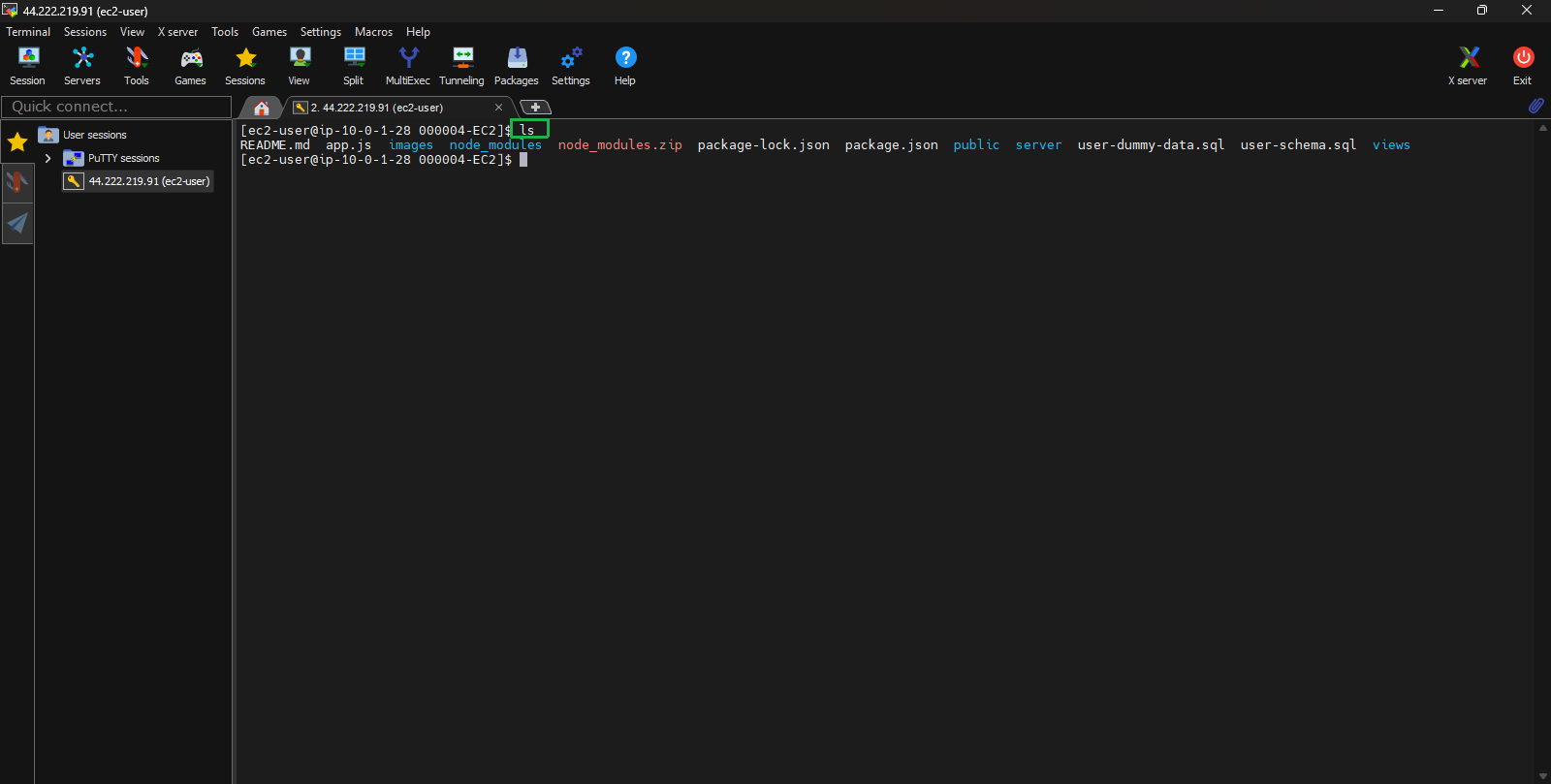The width and height of the screenshot is (1551, 784).
Task: Open the Settings menu in the menu bar
Action: pos(321,32)
